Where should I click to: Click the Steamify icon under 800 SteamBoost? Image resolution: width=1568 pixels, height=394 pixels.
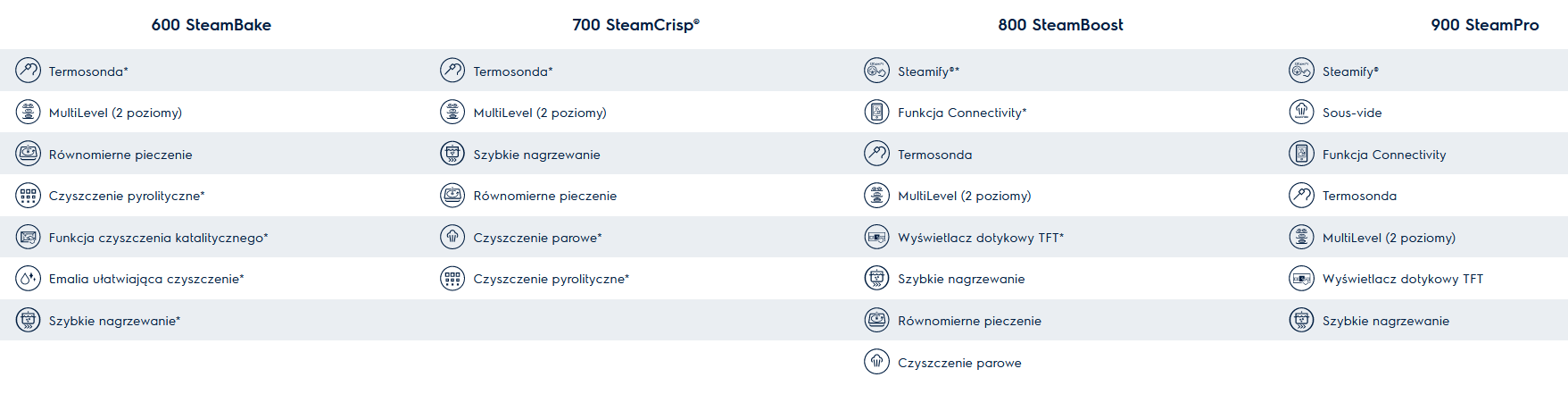877,71
